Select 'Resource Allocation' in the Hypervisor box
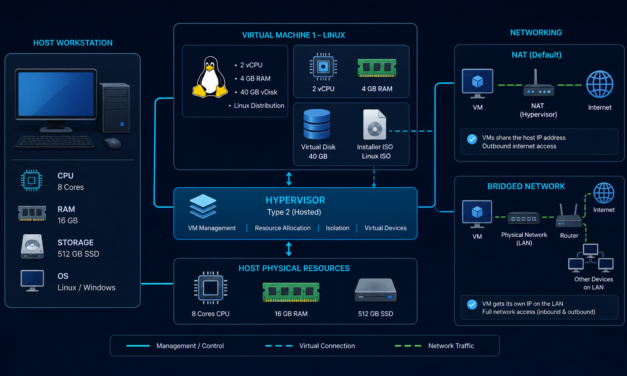Viewport: 627px width, 376px height. pos(282,228)
